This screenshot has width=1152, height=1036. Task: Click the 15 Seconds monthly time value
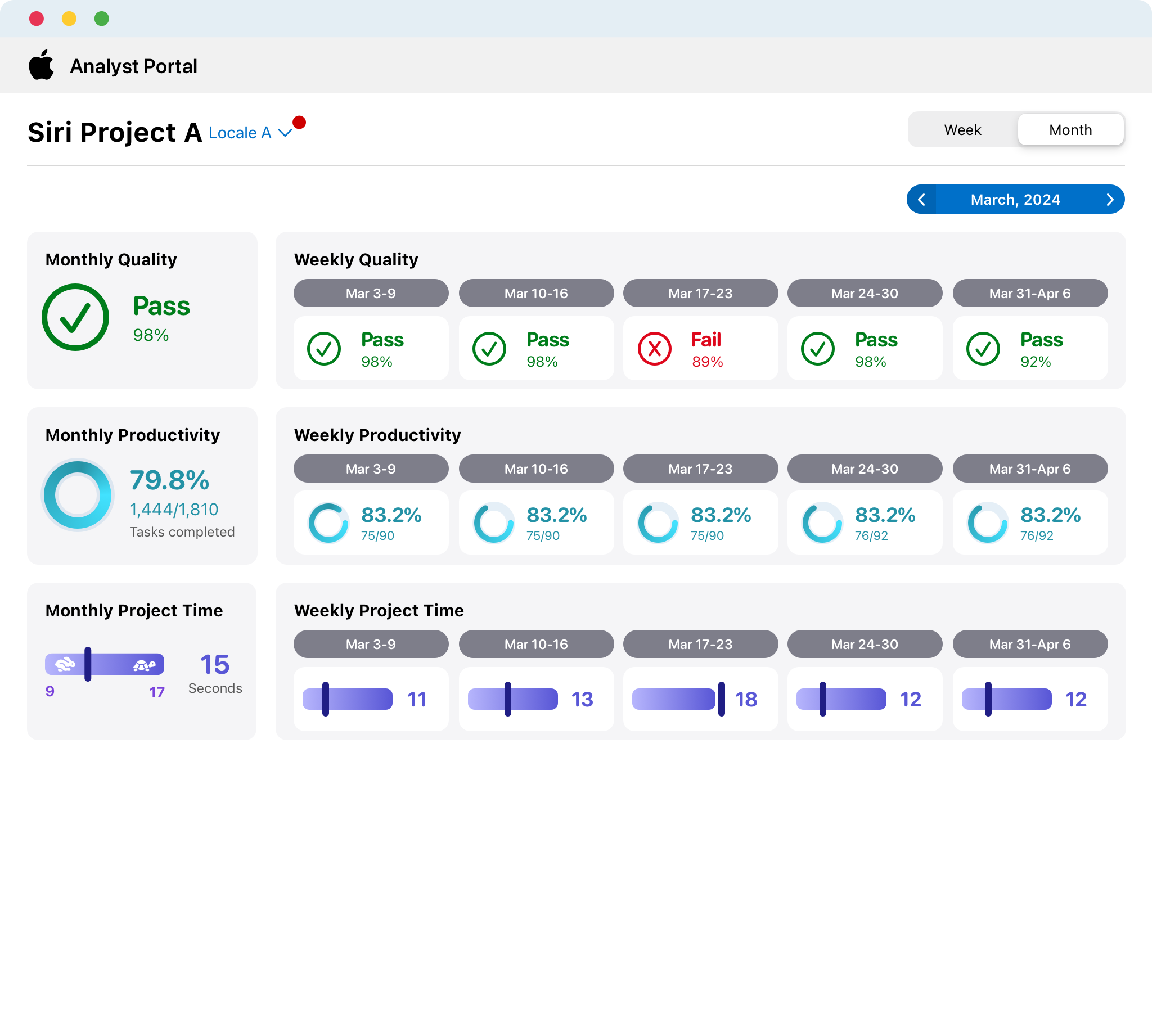pos(215,673)
